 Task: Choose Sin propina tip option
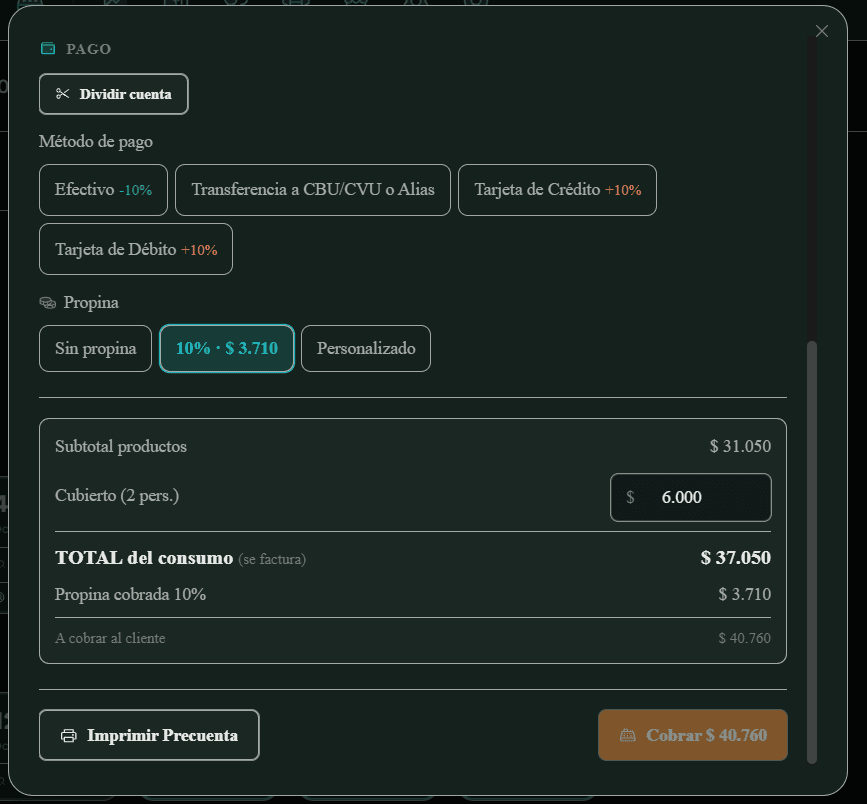click(x=96, y=348)
